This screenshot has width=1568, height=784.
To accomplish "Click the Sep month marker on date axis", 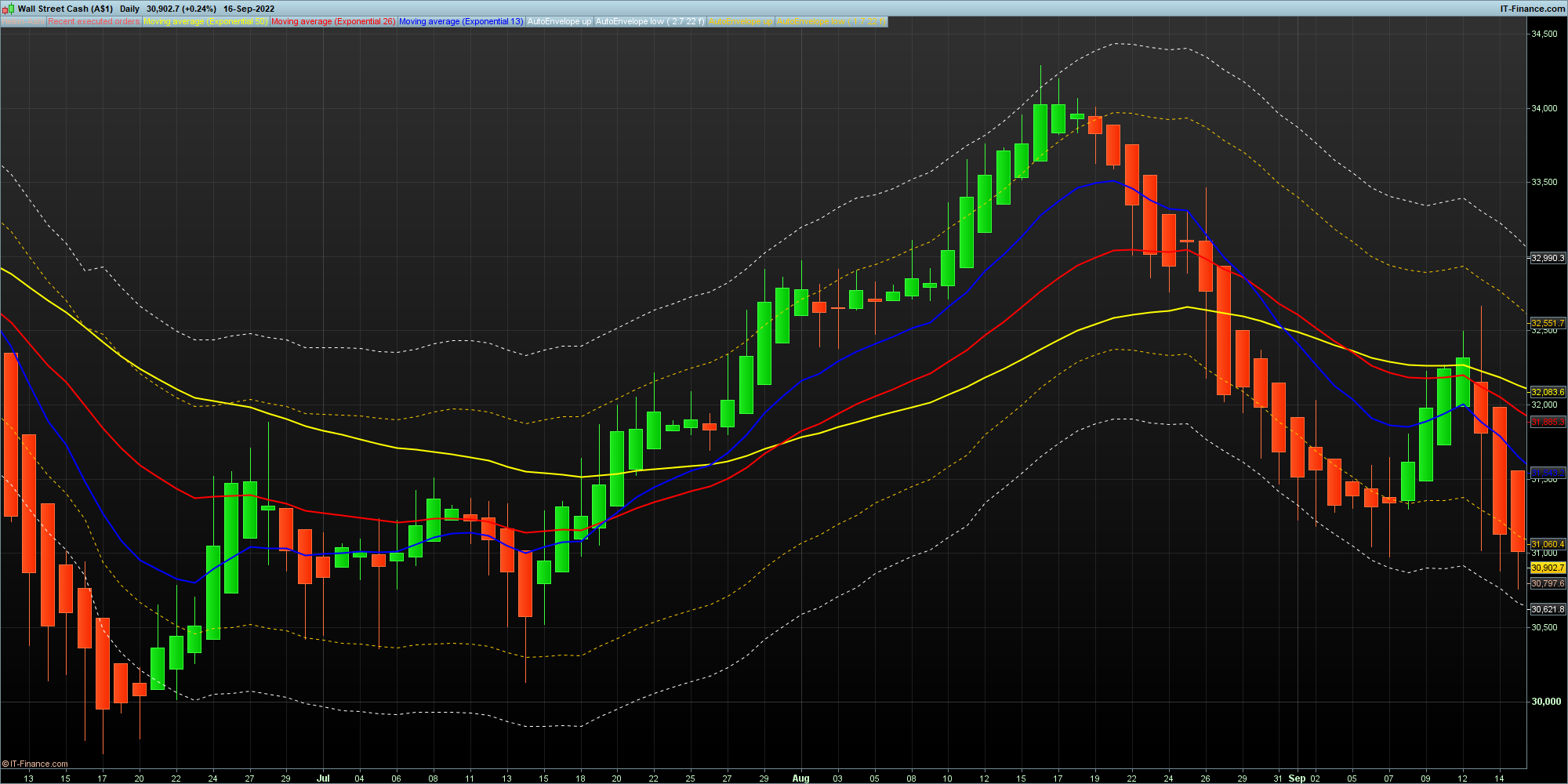I will pyautogui.click(x=1298, y=779).
